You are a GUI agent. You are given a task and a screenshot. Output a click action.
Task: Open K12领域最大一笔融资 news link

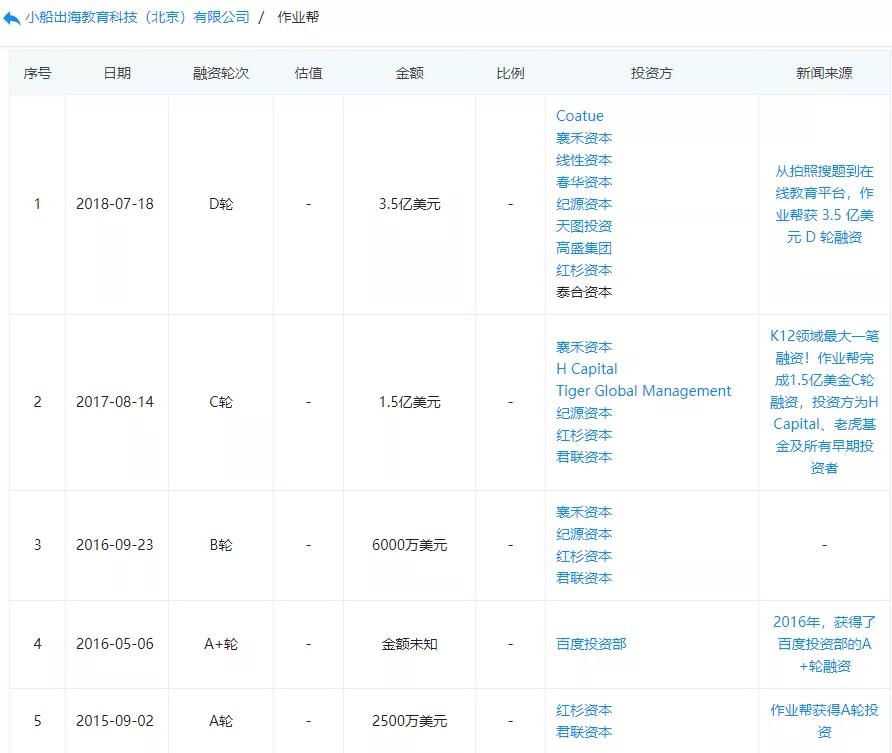coord(824,402)
